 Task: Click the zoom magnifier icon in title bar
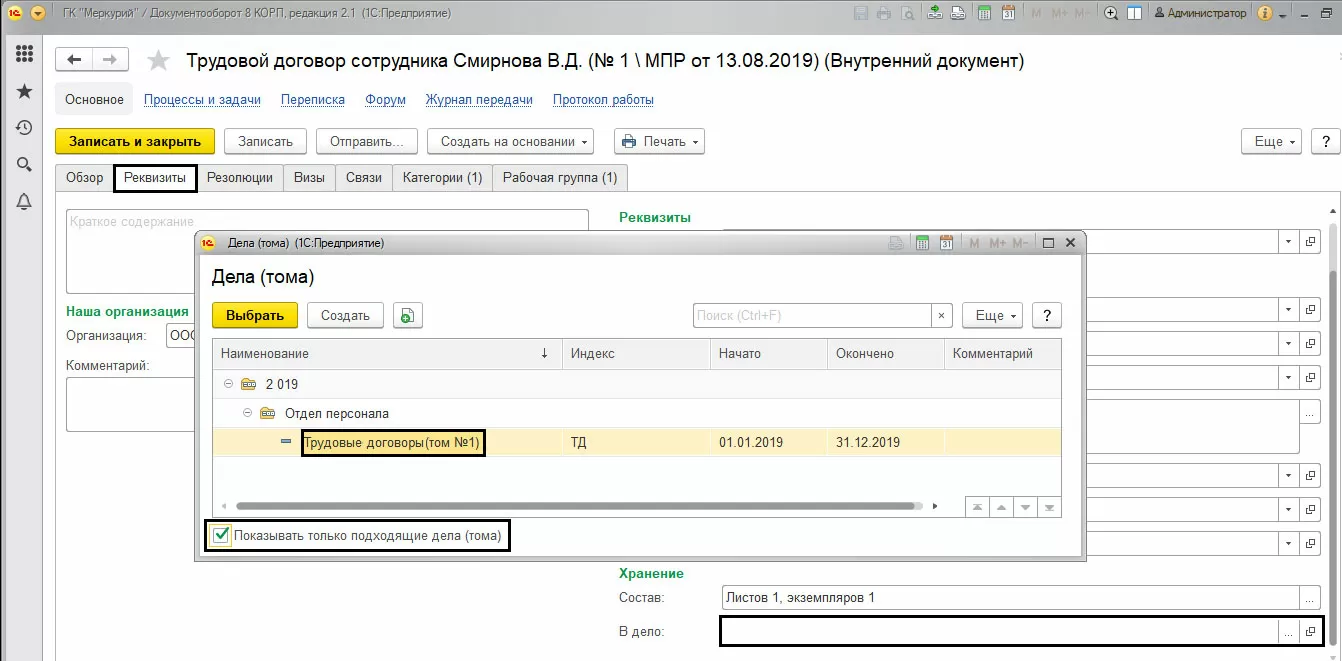(1112, 13)
